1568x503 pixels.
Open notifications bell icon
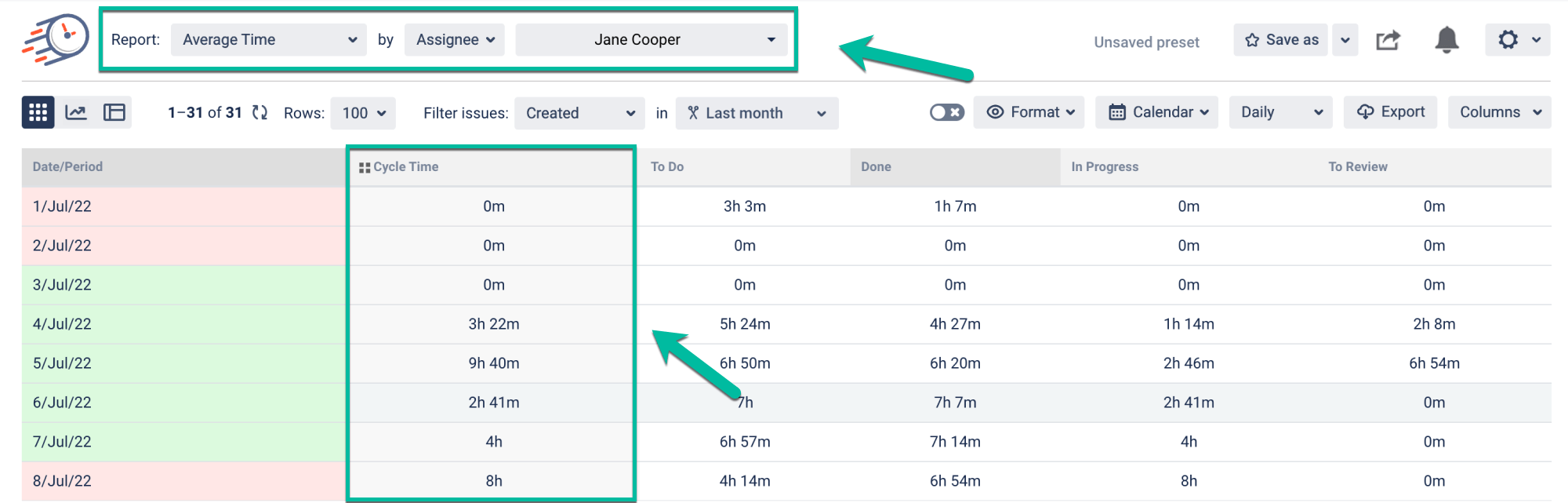tap(1447, 39)
